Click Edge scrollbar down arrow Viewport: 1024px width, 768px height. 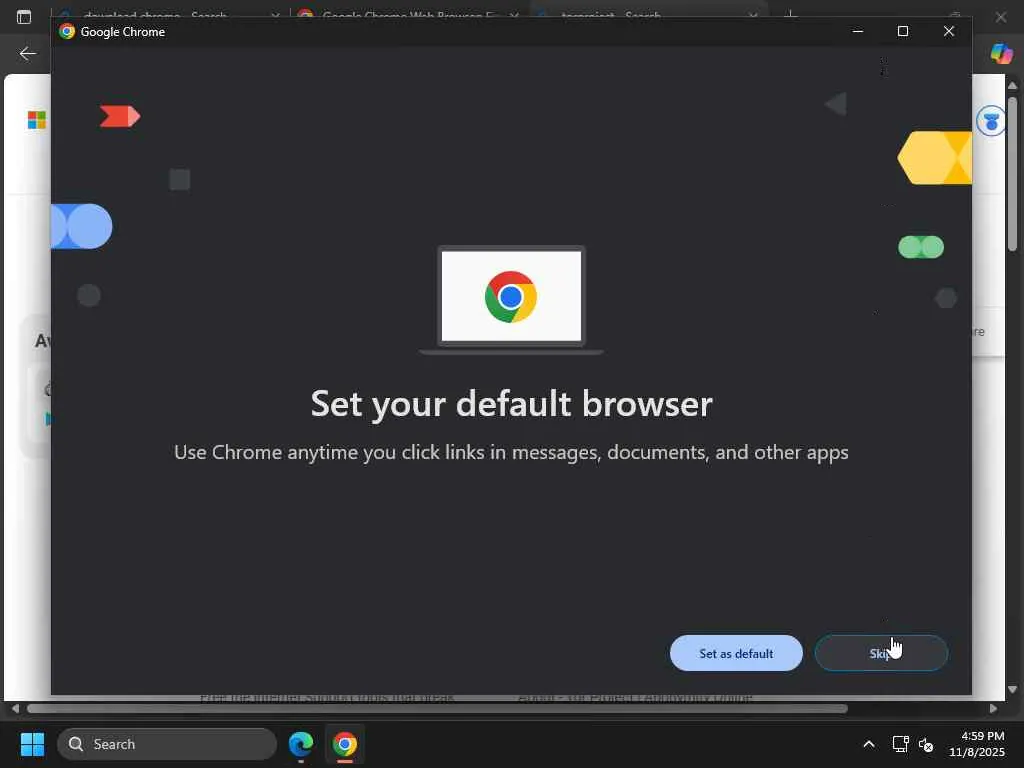(1012, 690)
